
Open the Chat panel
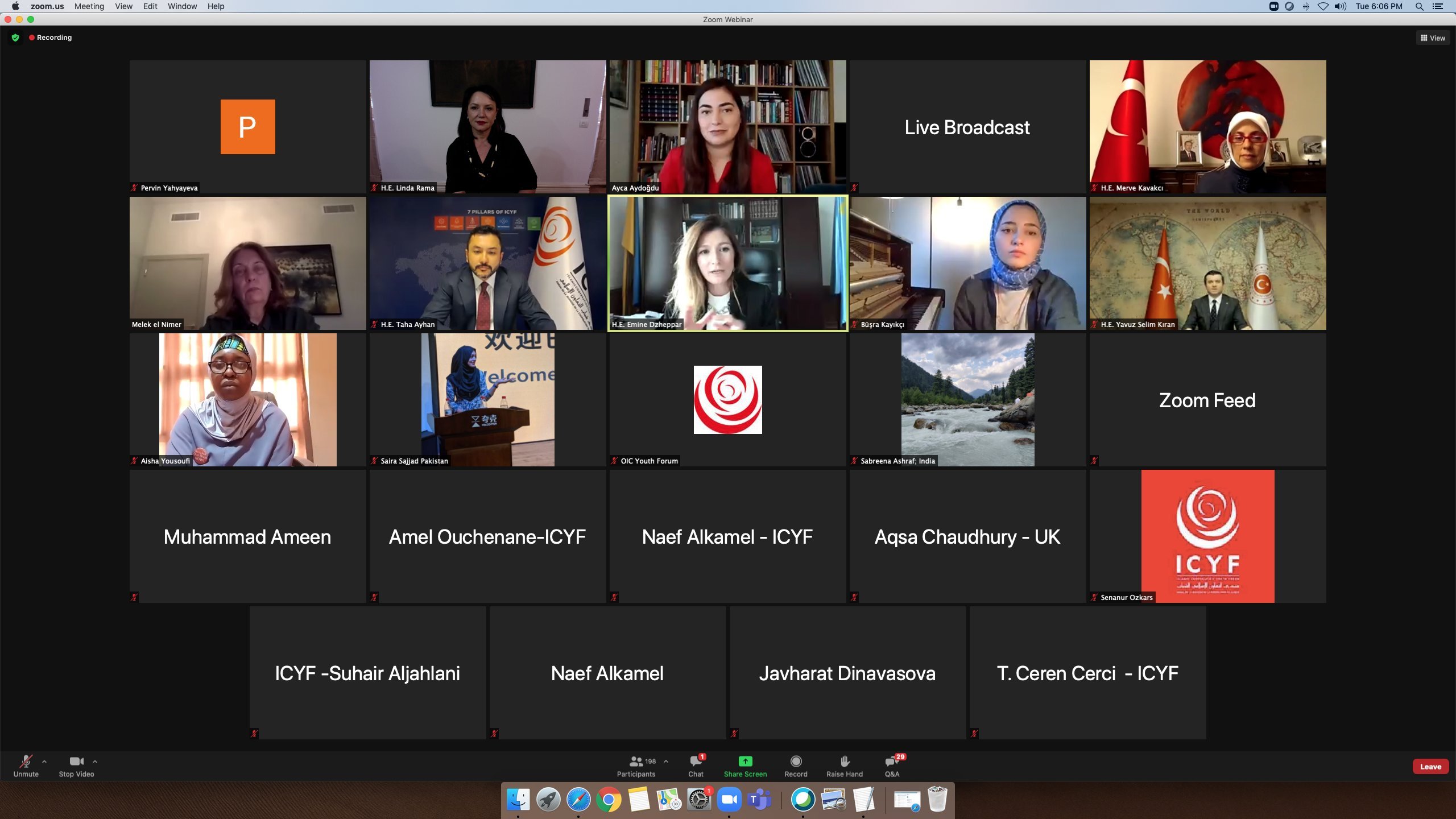click(x=696, y=762)
